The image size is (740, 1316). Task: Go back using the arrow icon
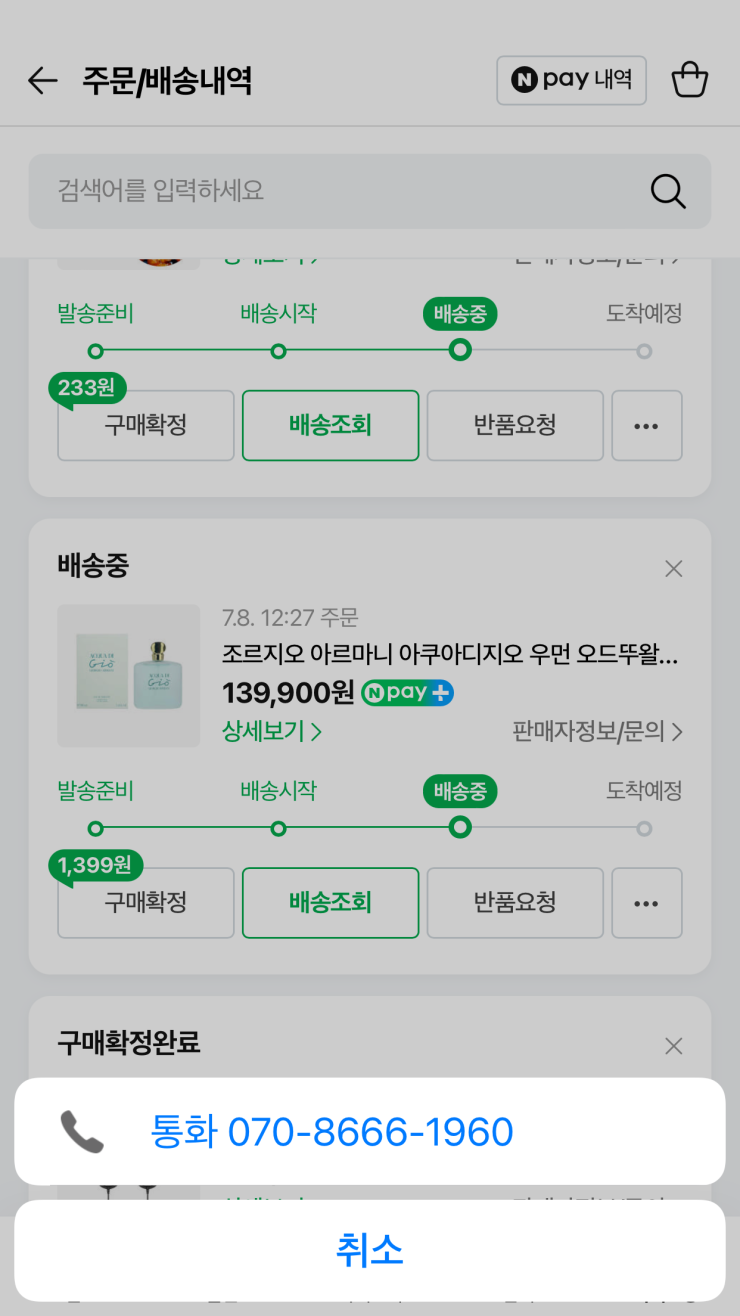pyautogui.click(x=43, y=81)
